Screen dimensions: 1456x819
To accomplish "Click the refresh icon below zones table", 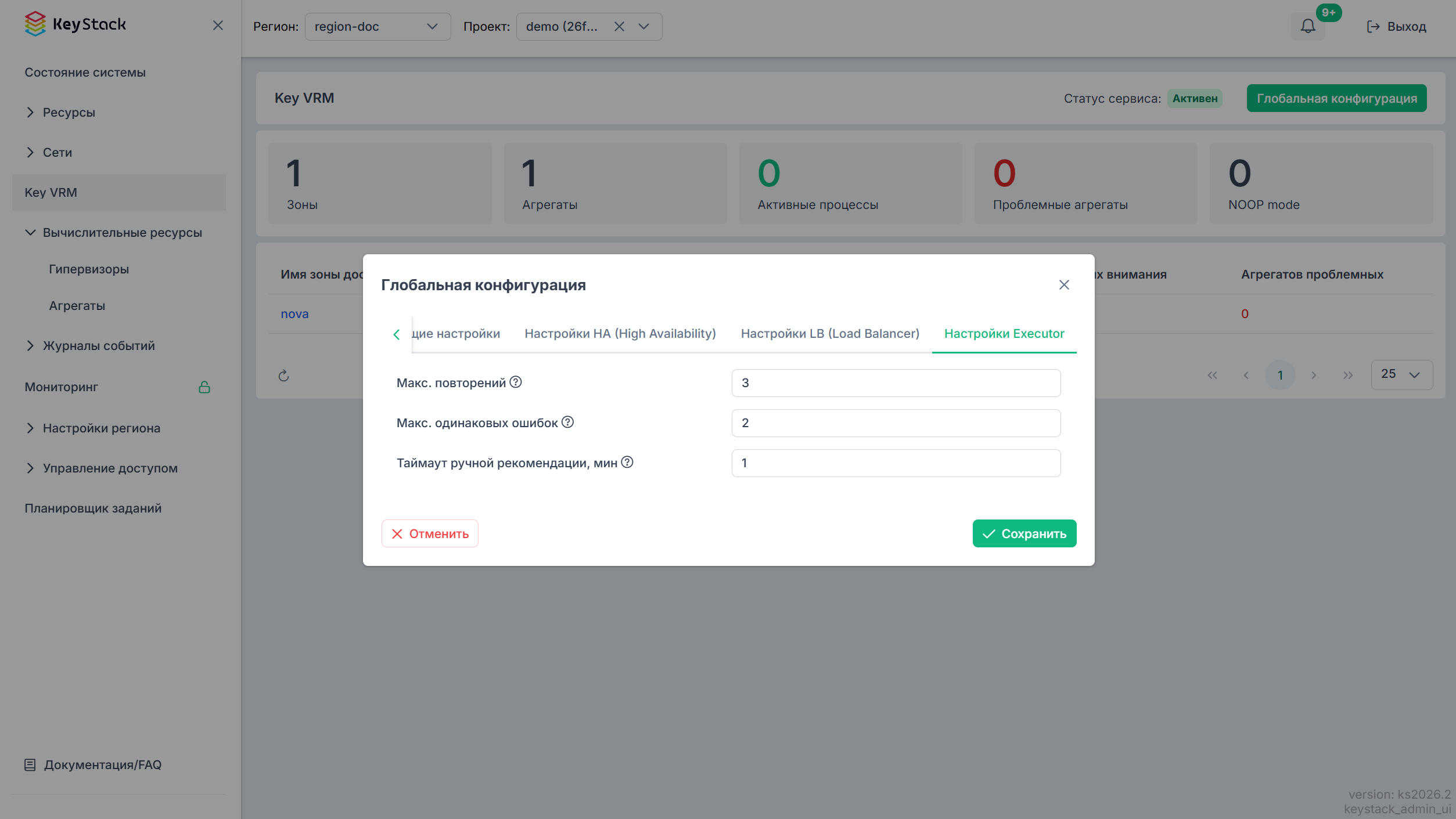I will (283, 376).
